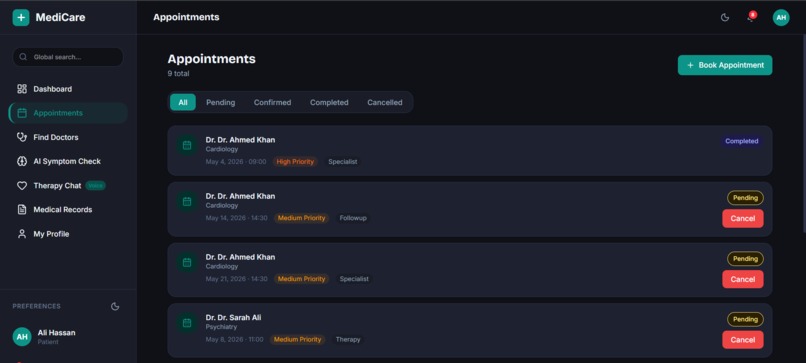This screenshot has width=806, height=363.
Task: Open the AH user avatar in top bar
Action: point(781,17)
